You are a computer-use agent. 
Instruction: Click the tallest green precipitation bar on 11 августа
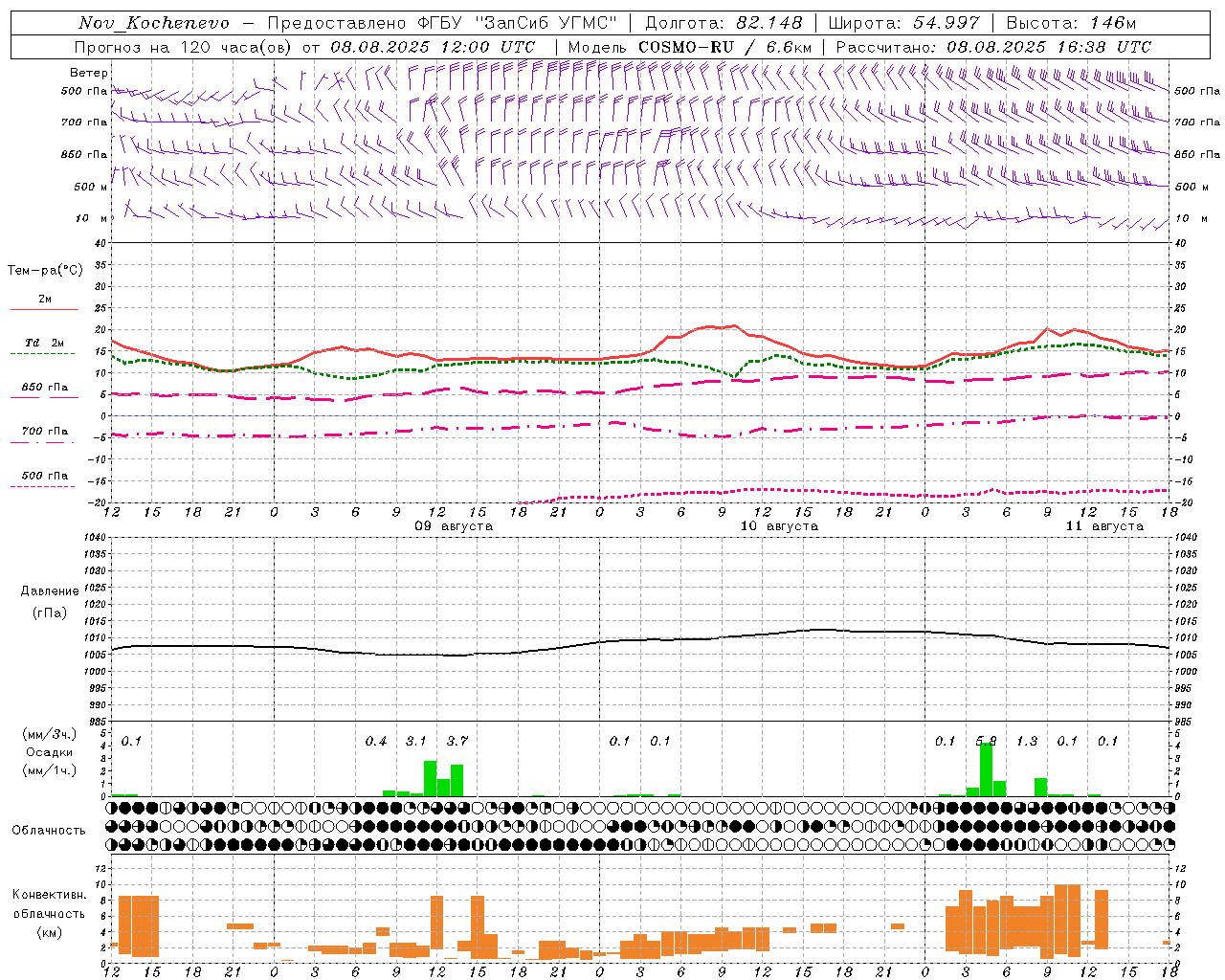(986, 769)
